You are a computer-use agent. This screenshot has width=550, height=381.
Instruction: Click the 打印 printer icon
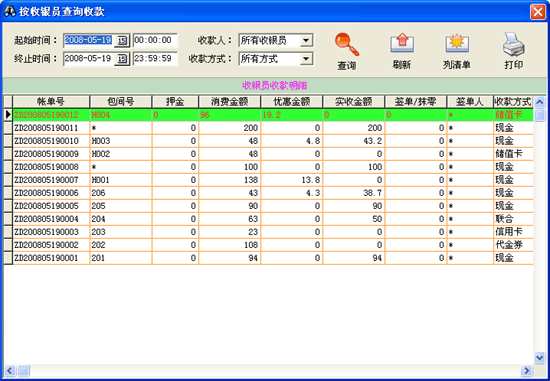point(514,44)
